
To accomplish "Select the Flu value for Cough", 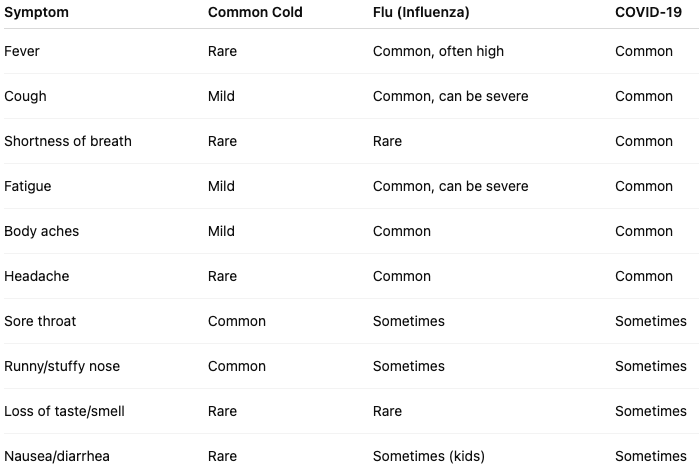I will pyautogui.click(x=450, y=96).
